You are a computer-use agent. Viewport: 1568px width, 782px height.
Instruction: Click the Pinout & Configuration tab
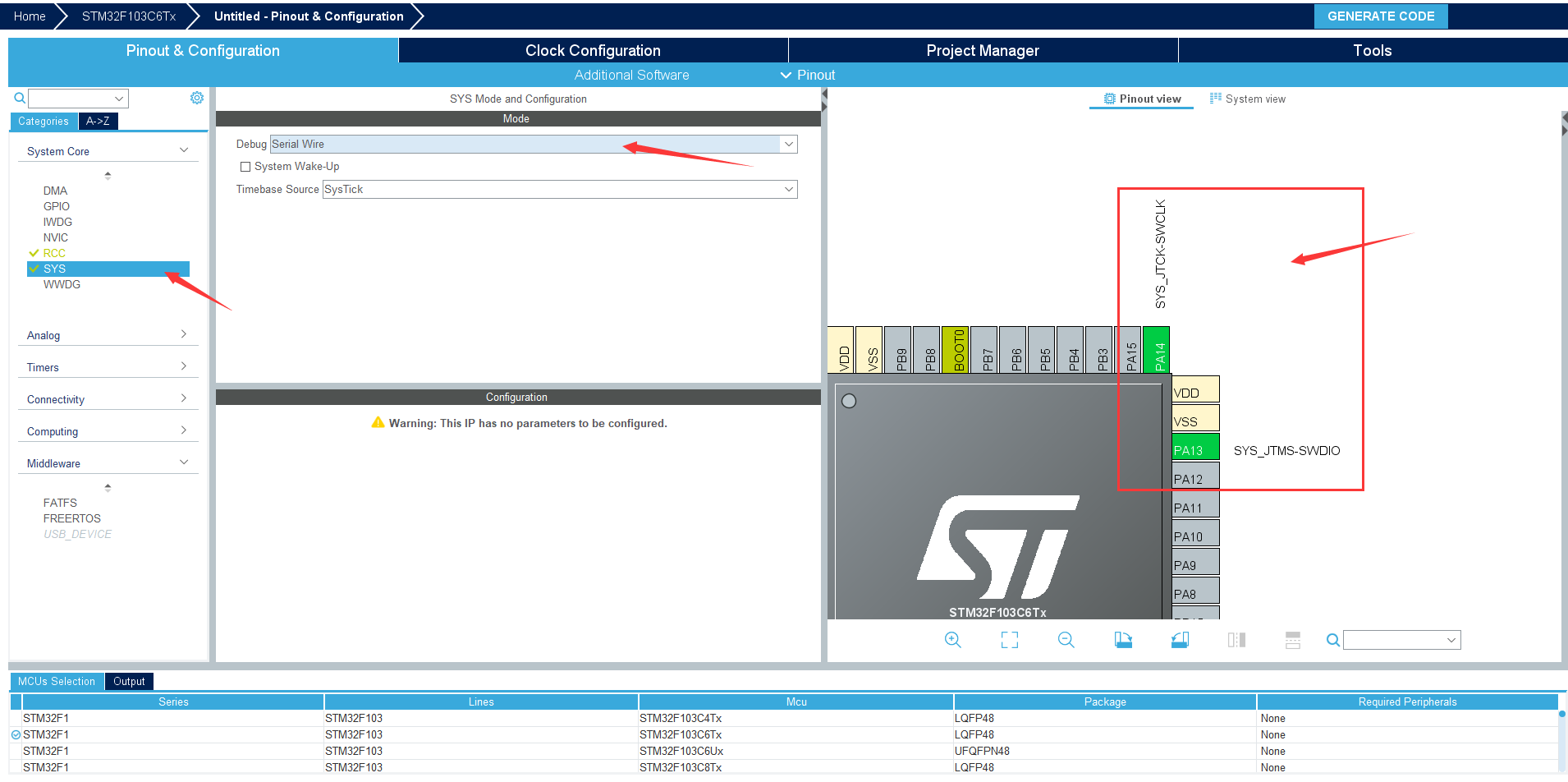click(x=203, y=50)
